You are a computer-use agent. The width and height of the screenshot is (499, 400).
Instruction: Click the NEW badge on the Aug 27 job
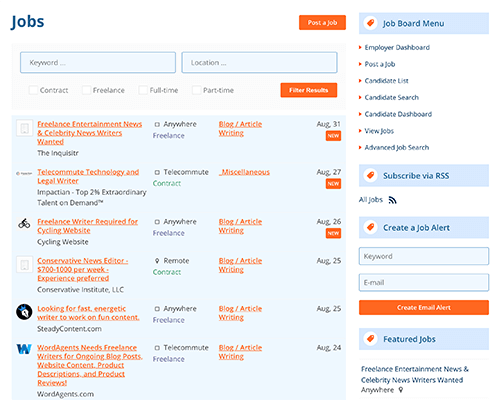tap(333, 184)
